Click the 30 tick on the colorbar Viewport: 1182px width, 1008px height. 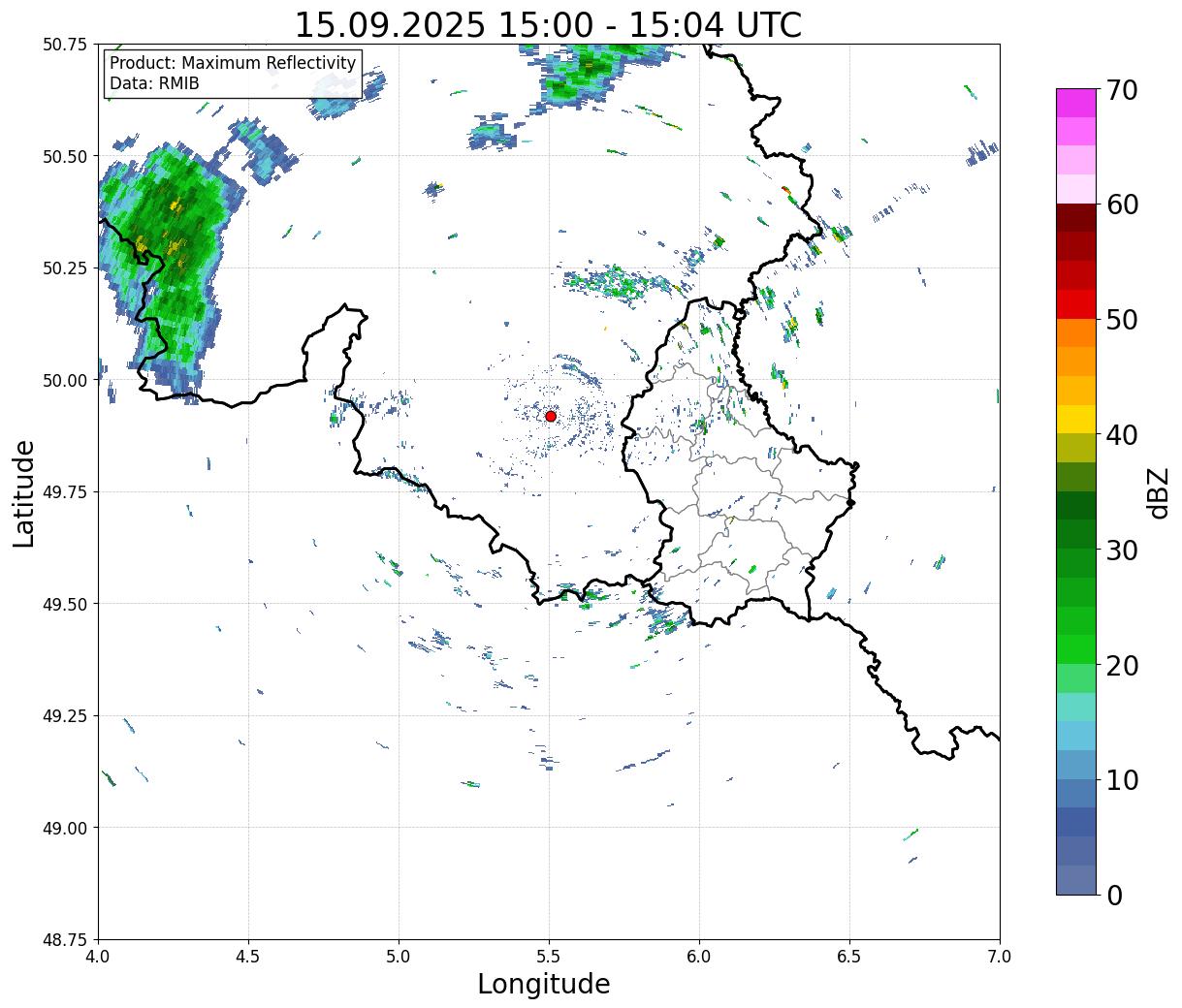1121,551
